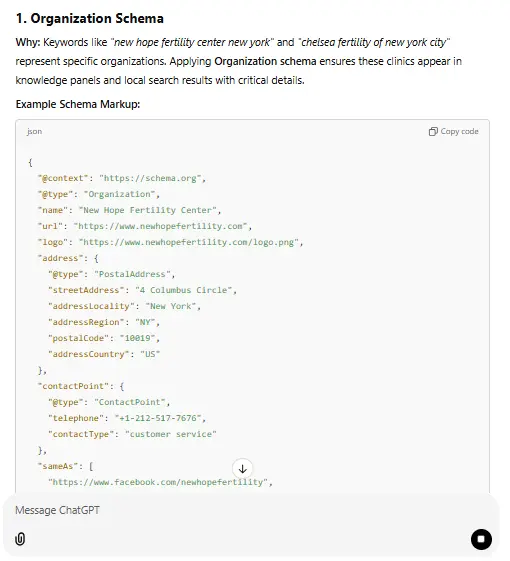Click the Copy code text label
510x561 pixels.
pos(459,131)
